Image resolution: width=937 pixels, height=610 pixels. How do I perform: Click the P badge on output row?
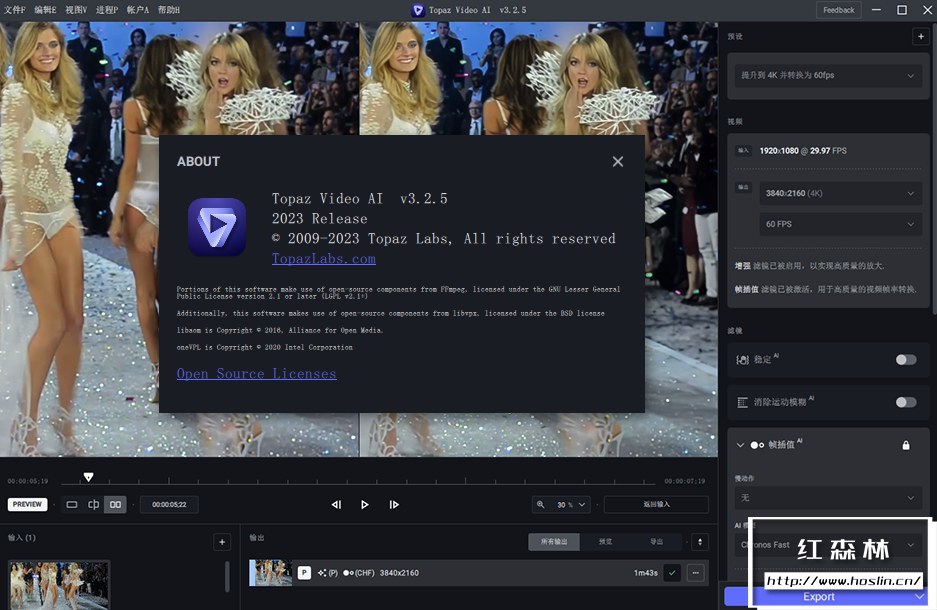click(x=304, y=573)
